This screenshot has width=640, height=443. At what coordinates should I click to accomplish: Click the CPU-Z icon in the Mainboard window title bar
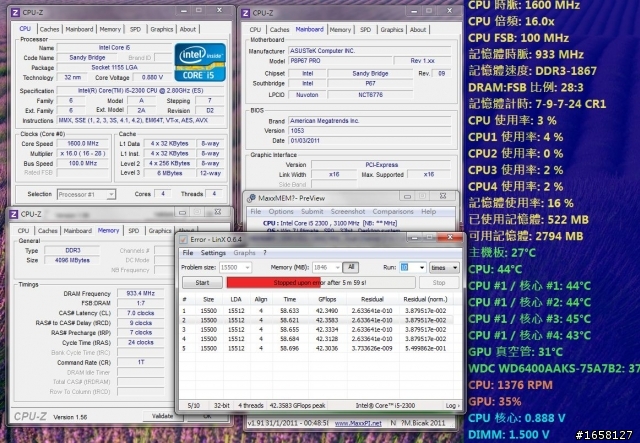click(245, 13)
